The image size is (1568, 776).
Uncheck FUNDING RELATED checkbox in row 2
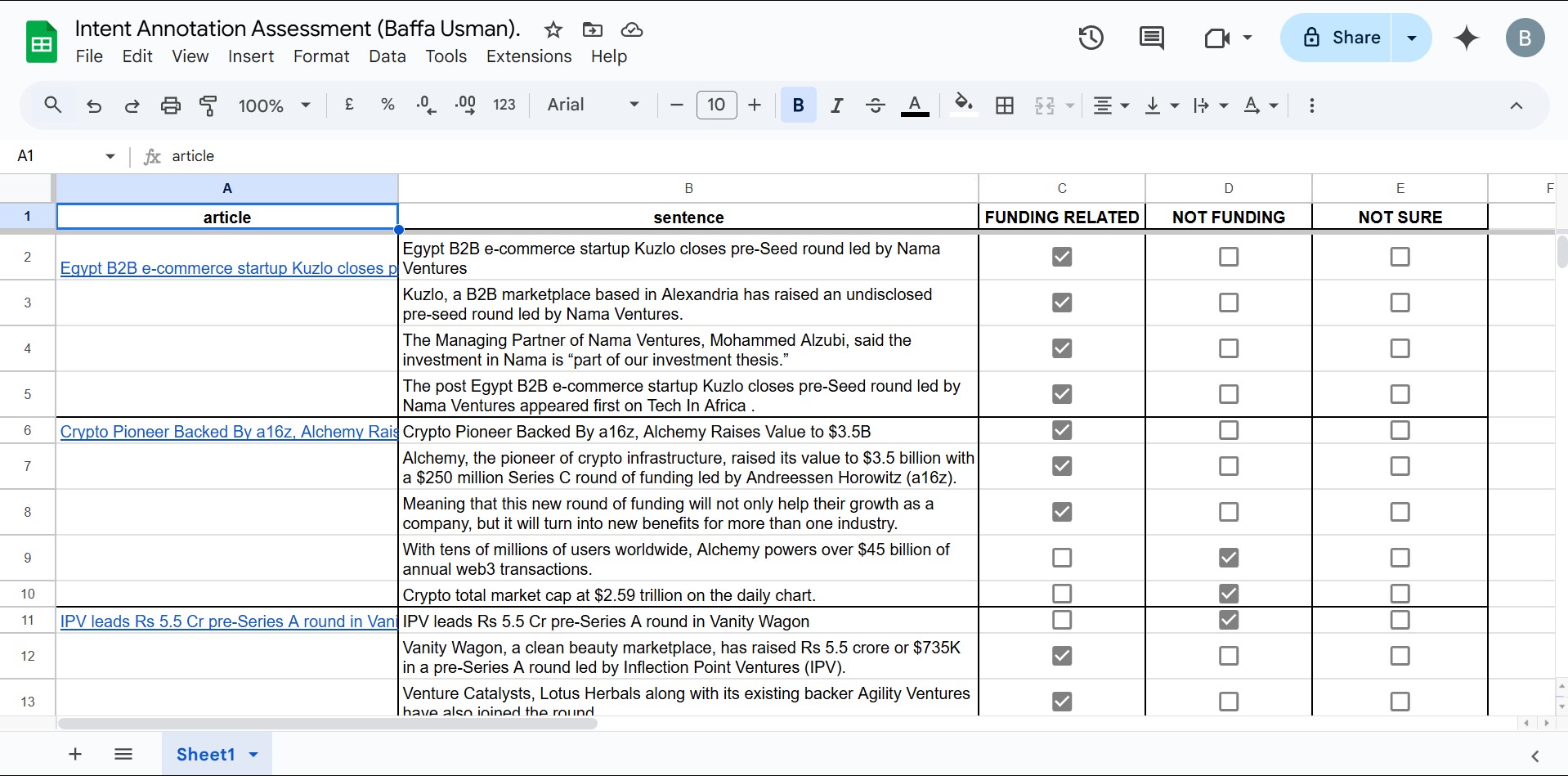point(1061,257)
